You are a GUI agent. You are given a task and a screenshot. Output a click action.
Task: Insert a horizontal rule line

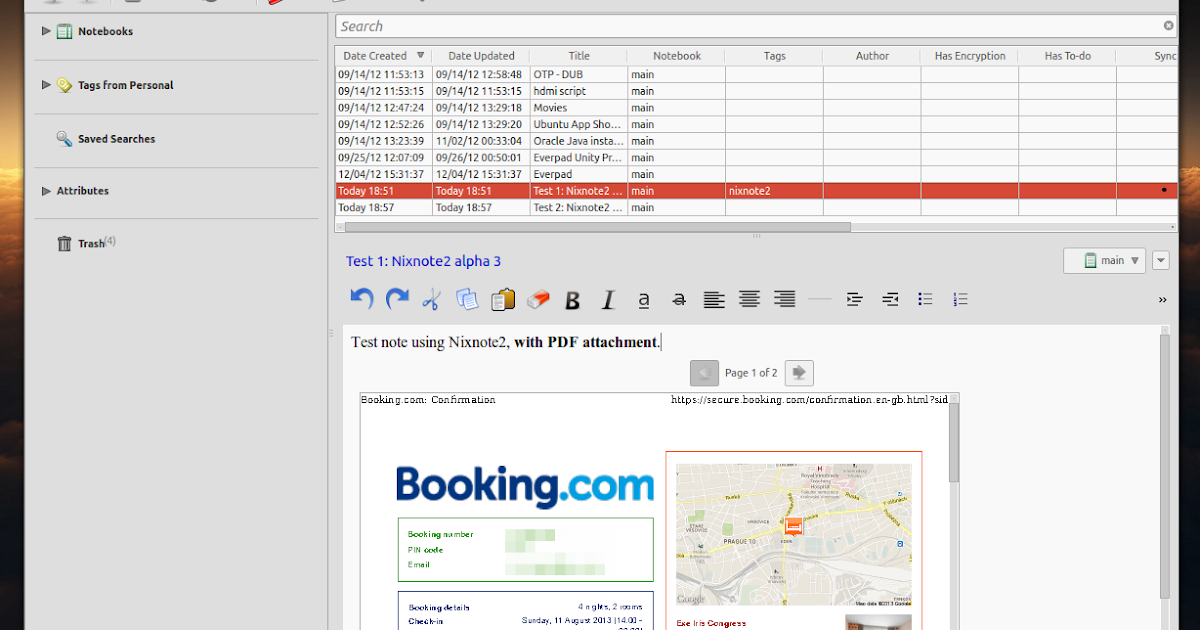click(x=819, y=299)
